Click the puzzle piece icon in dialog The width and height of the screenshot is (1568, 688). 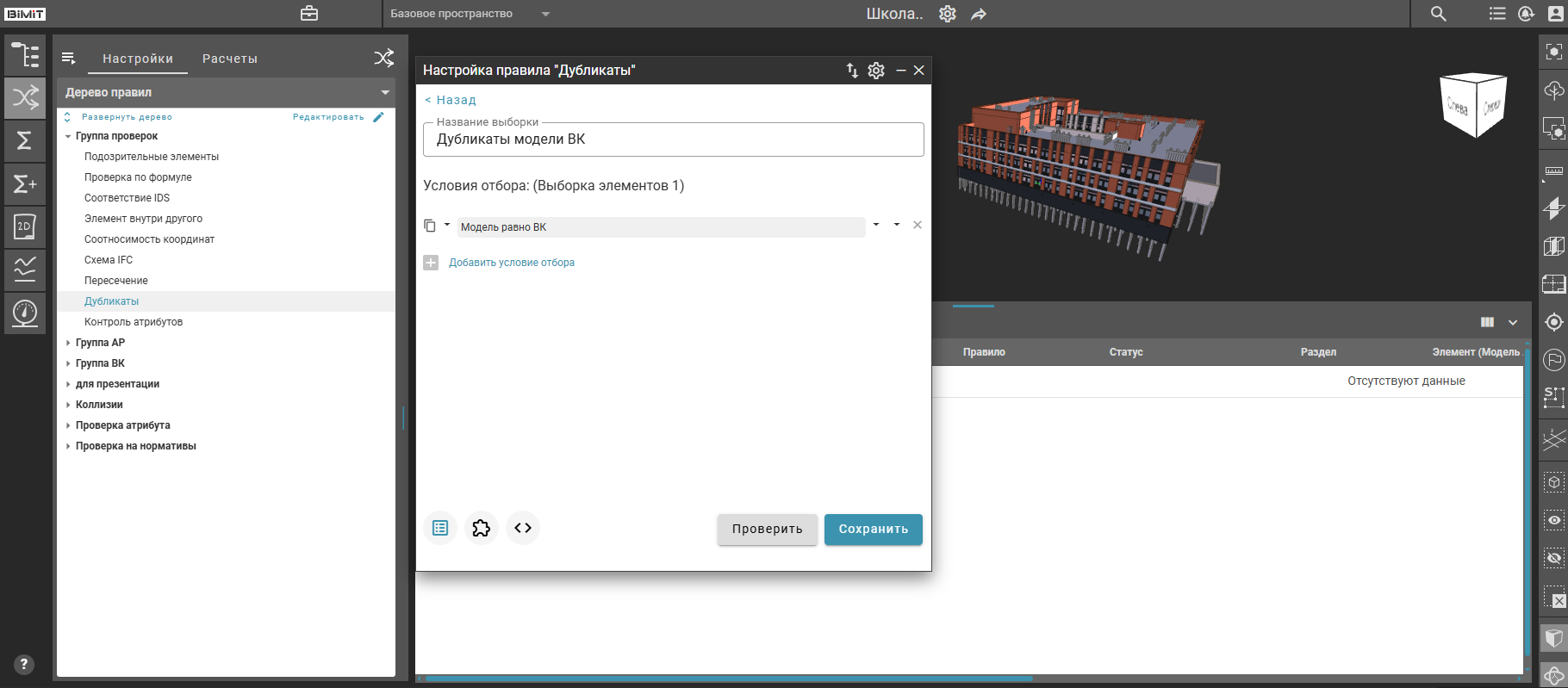coord(482,528)
